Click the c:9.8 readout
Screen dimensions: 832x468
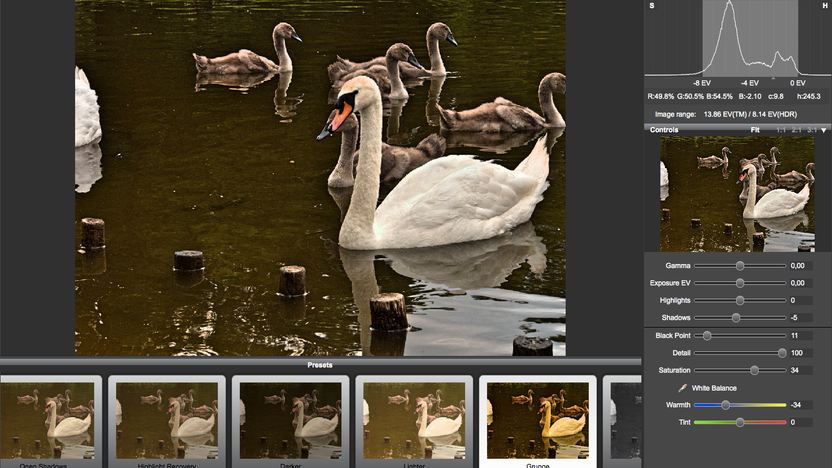click(776, 97)
